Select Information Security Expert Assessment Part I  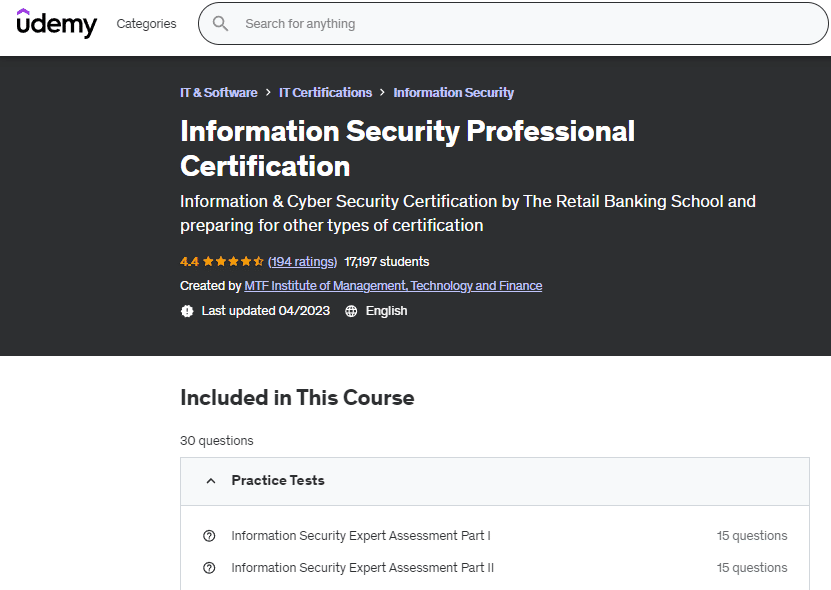click(x=360, y=536)
